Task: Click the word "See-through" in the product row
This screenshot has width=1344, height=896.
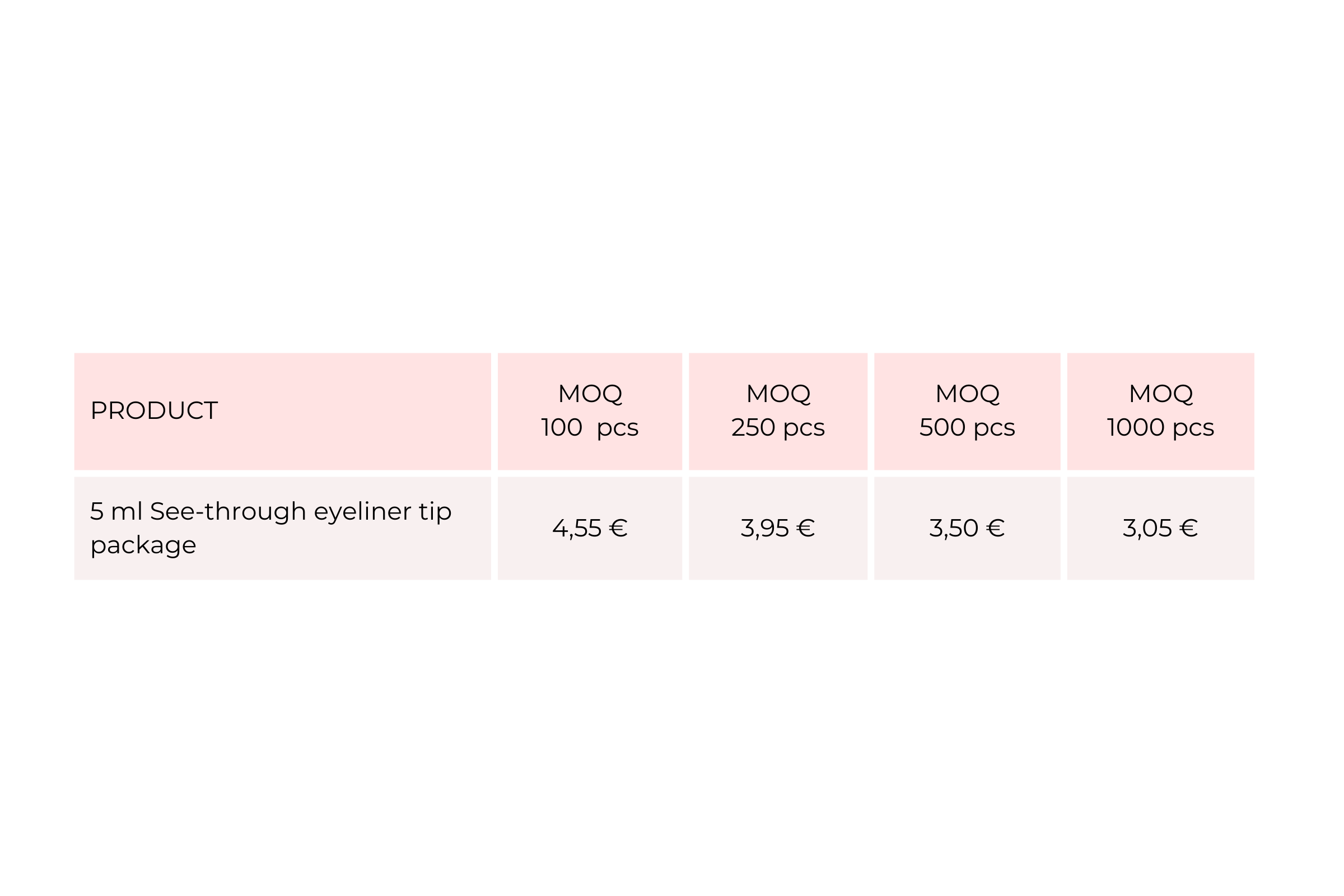Action: pos(228,512)
